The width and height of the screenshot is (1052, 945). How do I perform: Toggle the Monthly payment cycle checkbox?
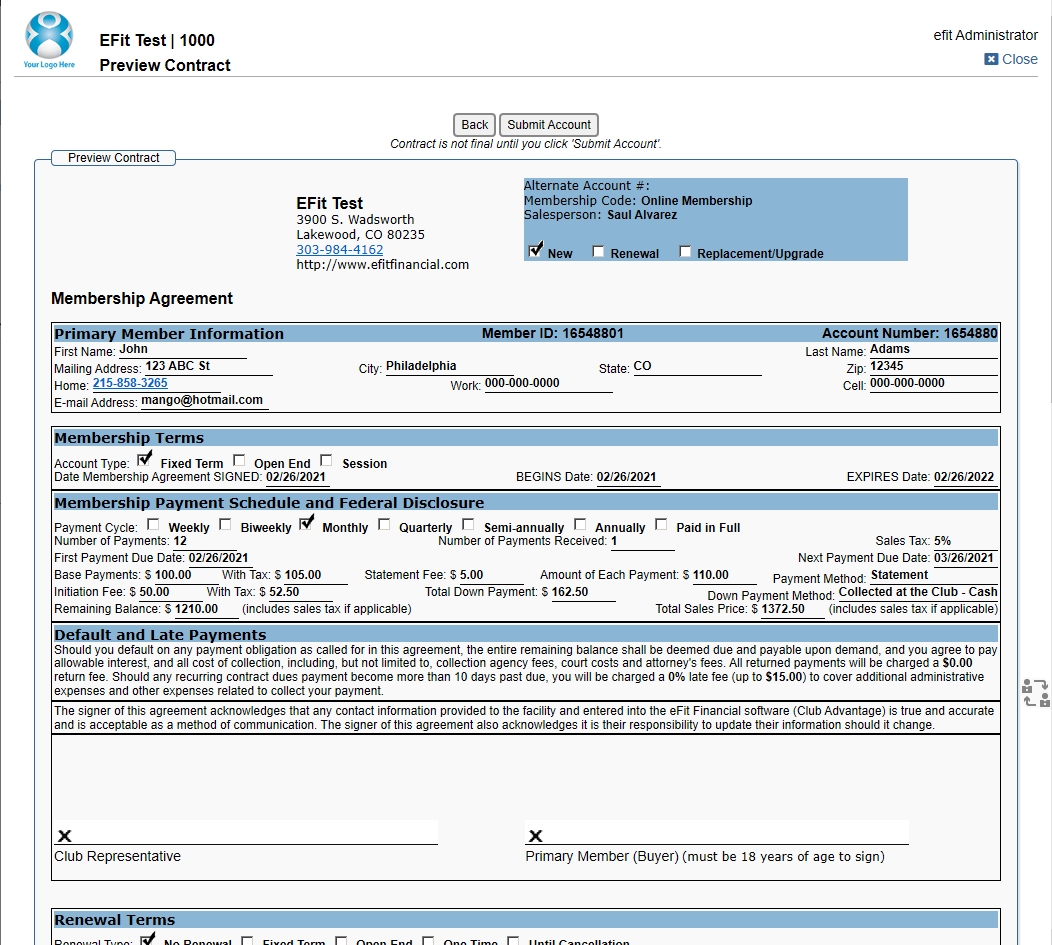click(x=306, y=524)
